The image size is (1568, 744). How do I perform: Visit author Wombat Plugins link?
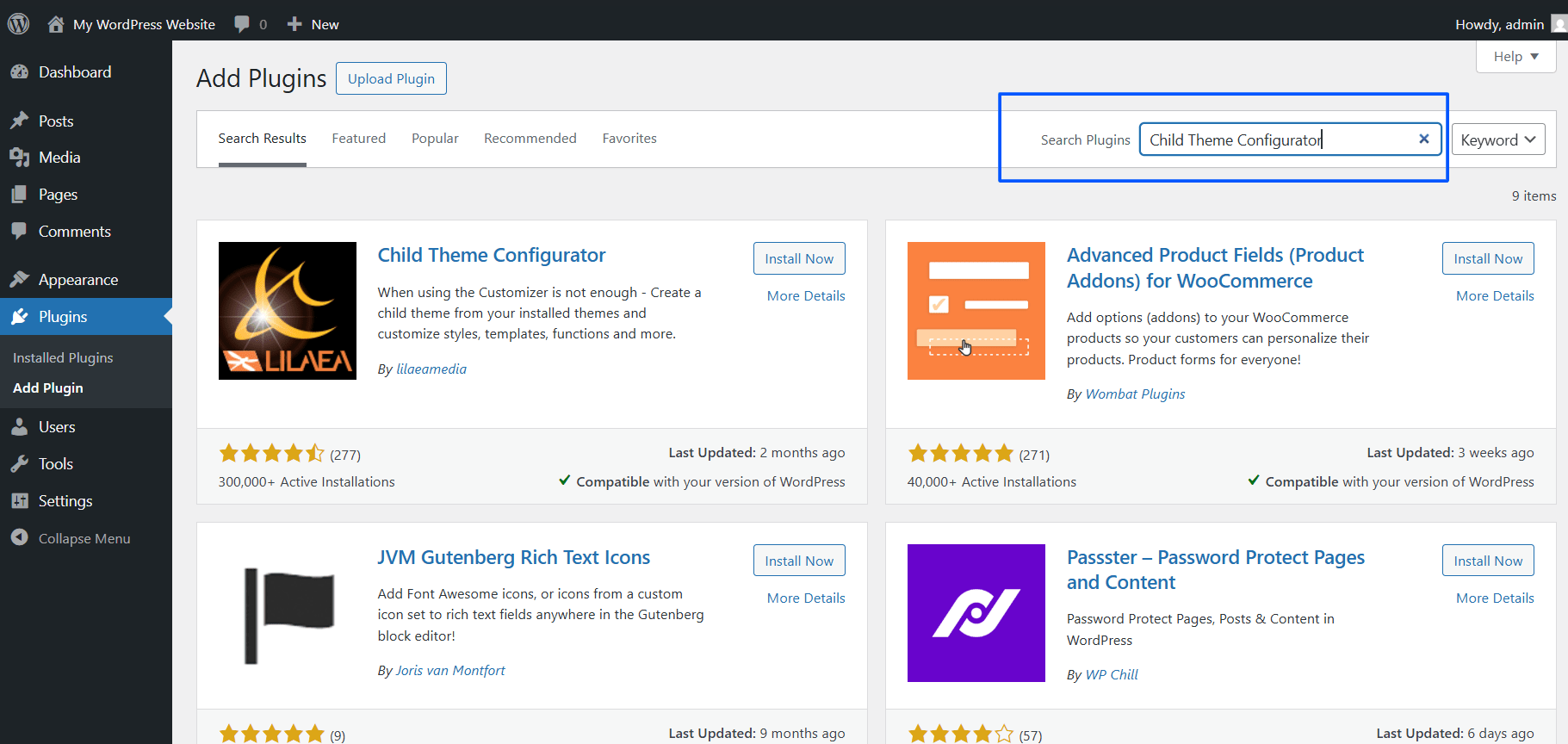(x=1135, y=394)
